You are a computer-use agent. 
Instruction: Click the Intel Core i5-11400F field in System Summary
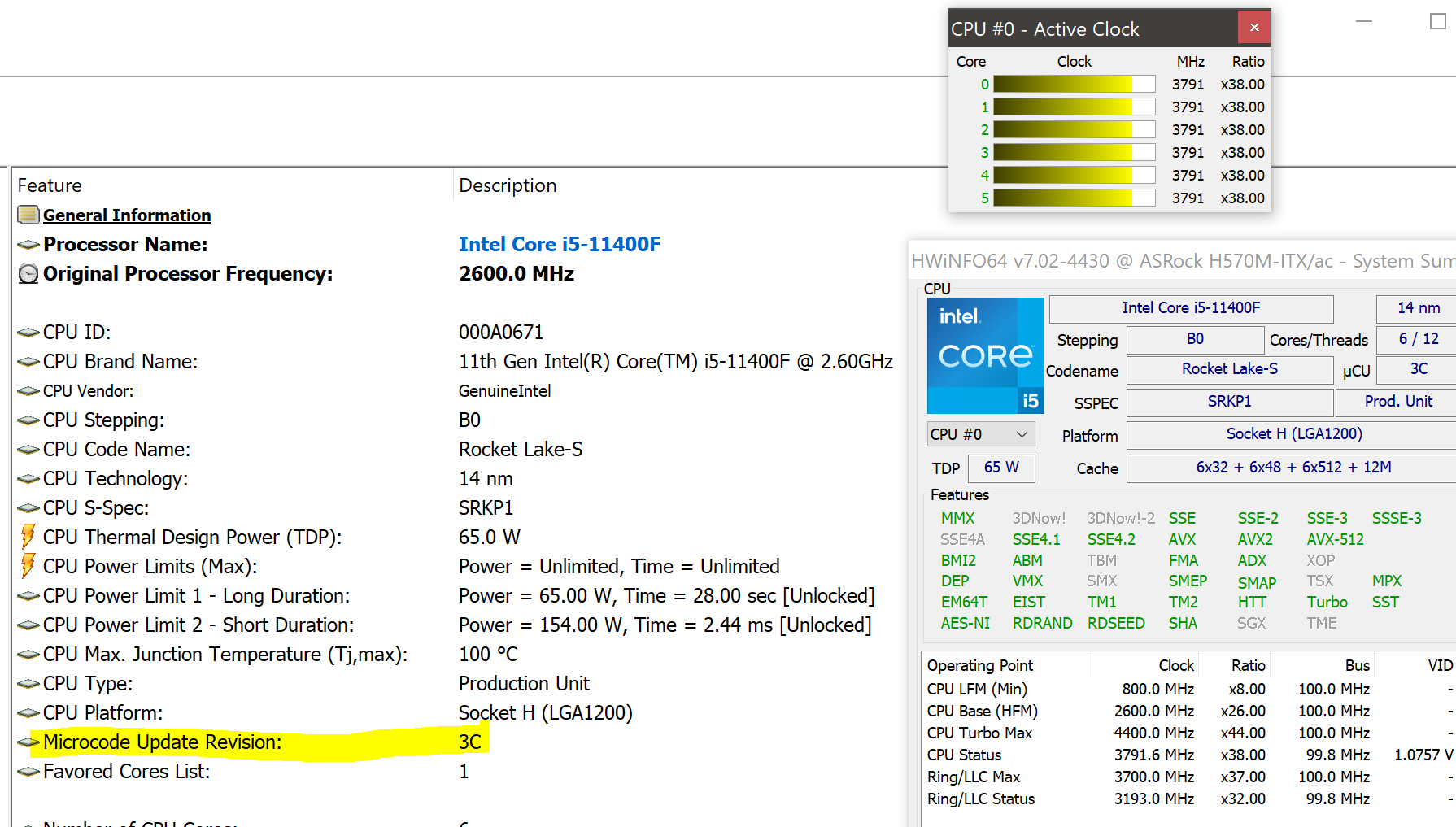click(1191, 308)
